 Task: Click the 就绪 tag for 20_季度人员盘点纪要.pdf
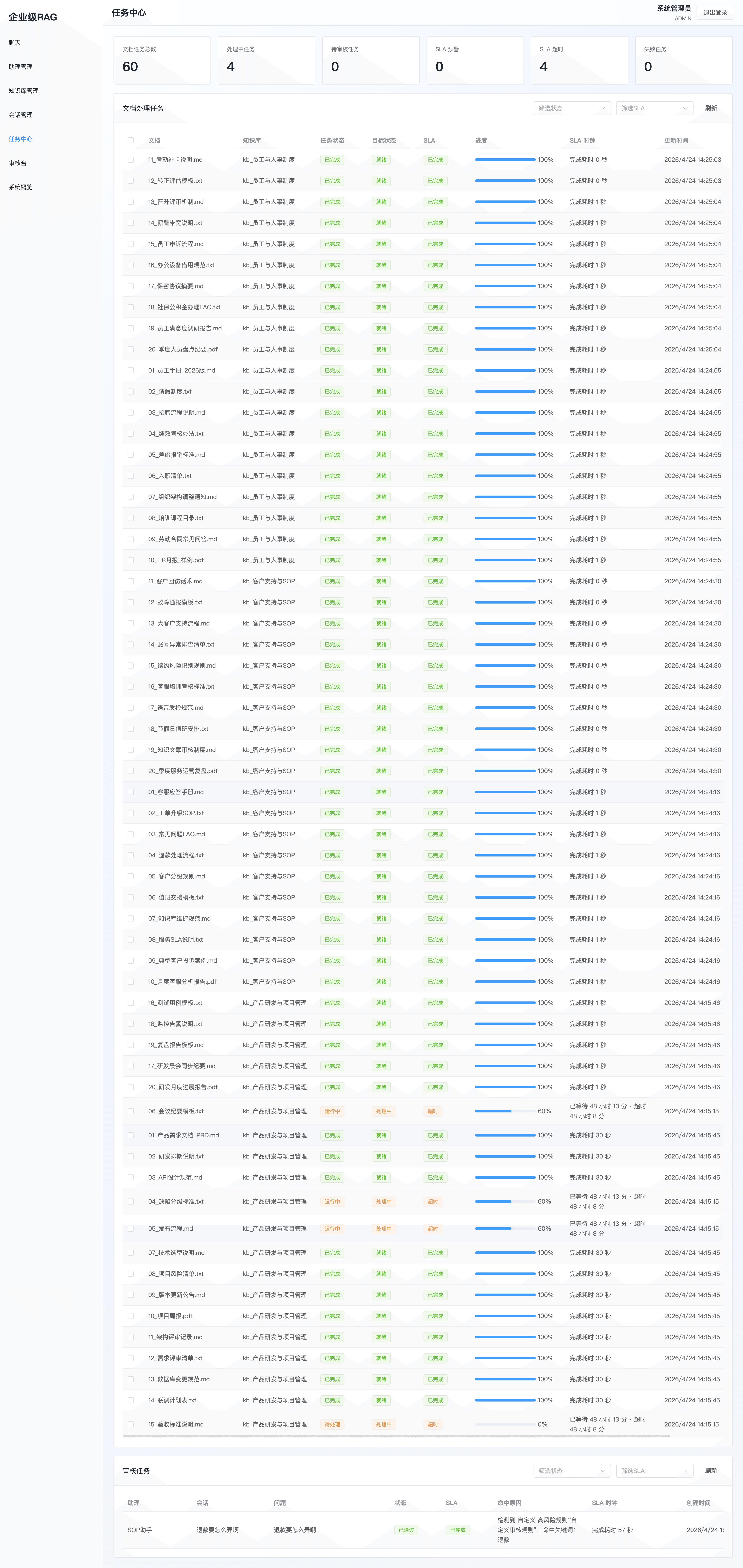click(382, 349)
